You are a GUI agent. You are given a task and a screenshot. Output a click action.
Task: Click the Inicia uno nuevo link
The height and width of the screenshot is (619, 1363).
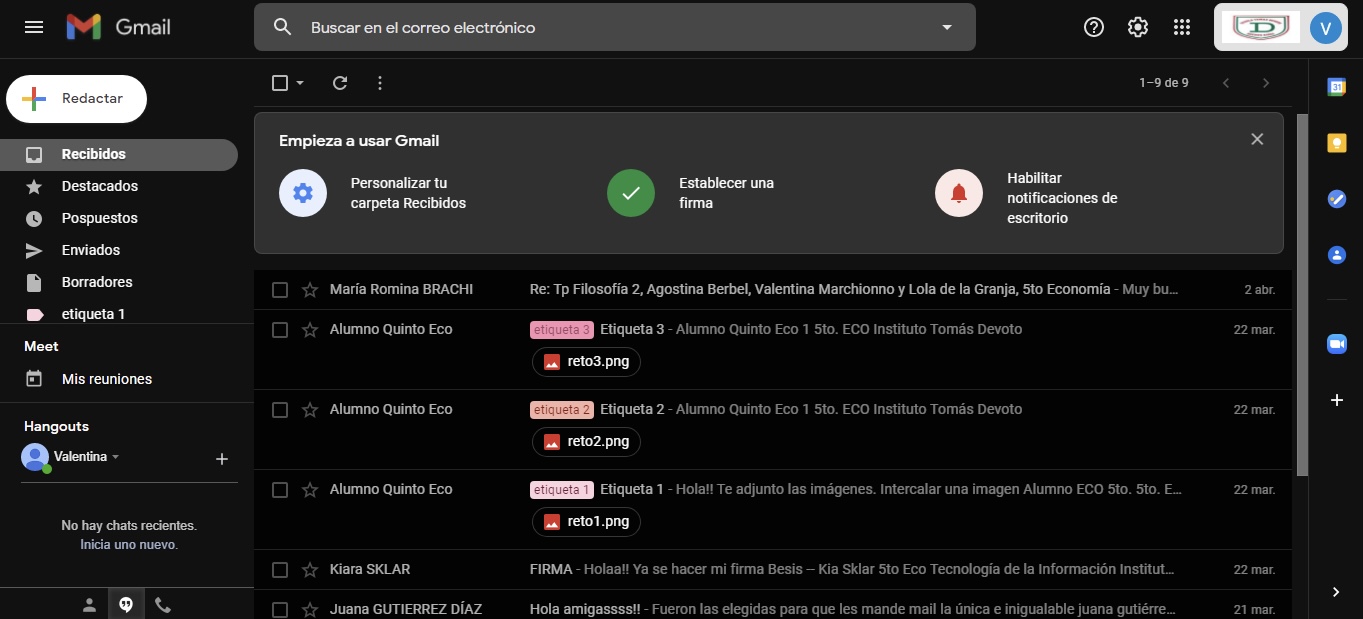click(129, 545)
